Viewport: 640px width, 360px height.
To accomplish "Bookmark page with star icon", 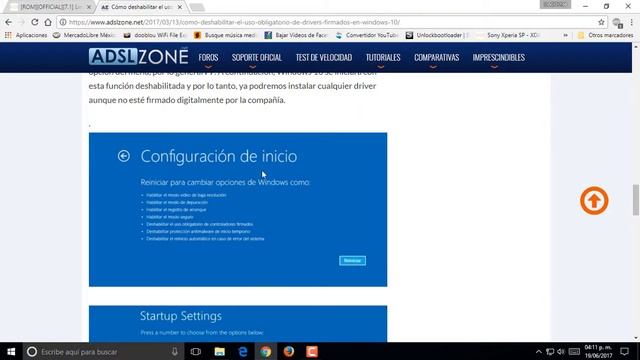I will [601, 22].
